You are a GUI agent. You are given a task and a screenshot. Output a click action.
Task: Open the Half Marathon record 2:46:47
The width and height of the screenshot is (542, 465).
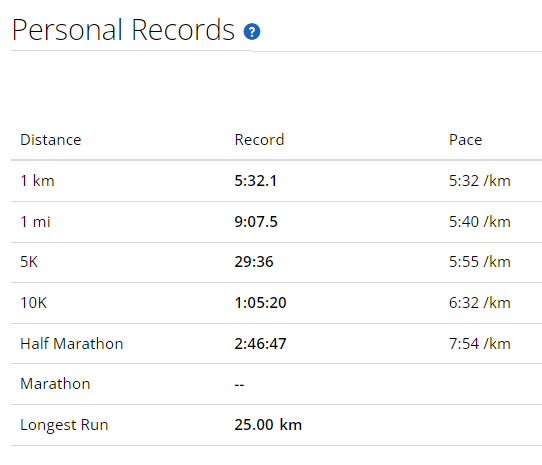(x=260, y=344)
